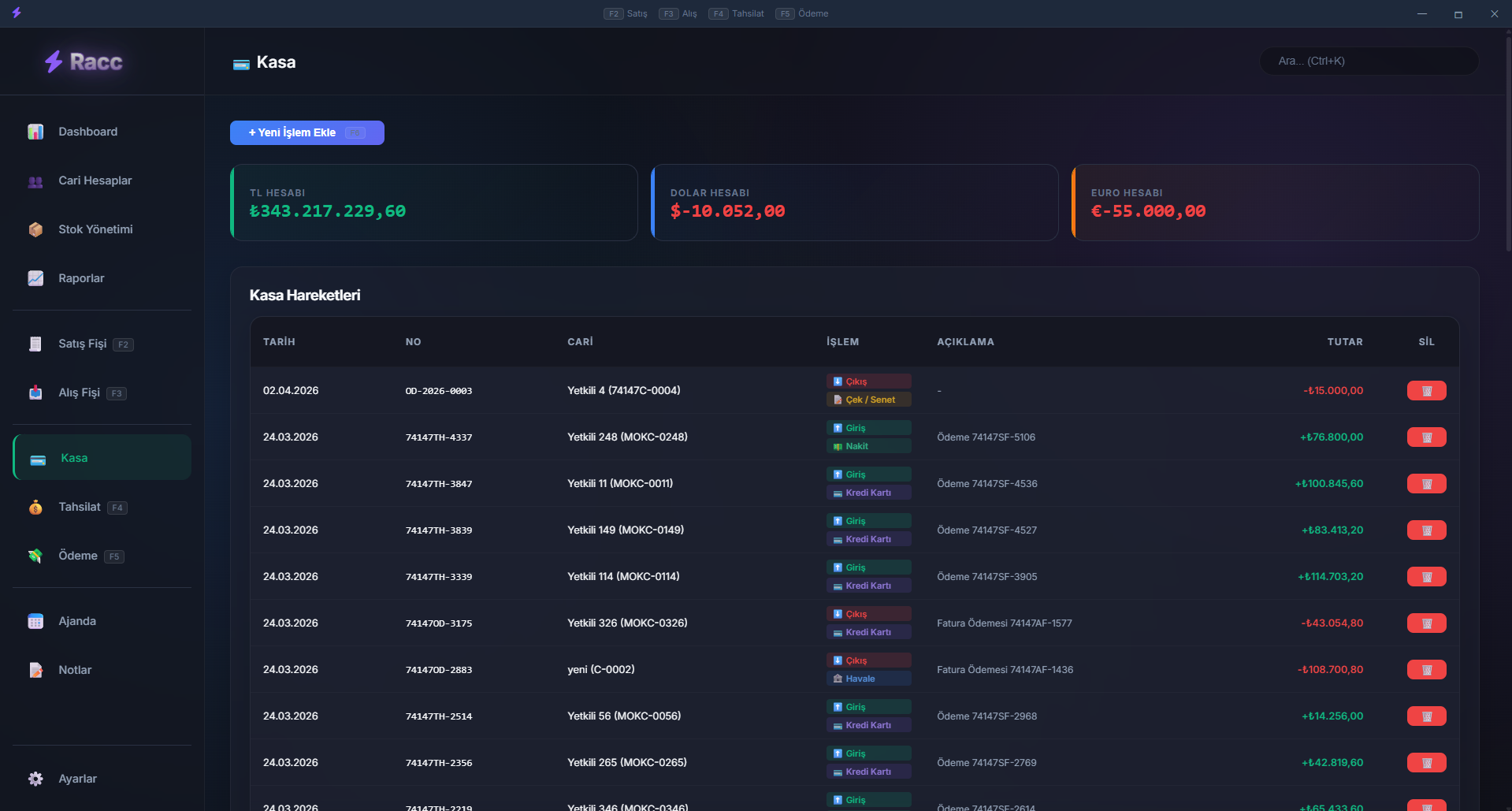Viewport: 1512px width, 811px height.
Task: Select the Euro Hesabı balance card
Action: coord(1275,203)
